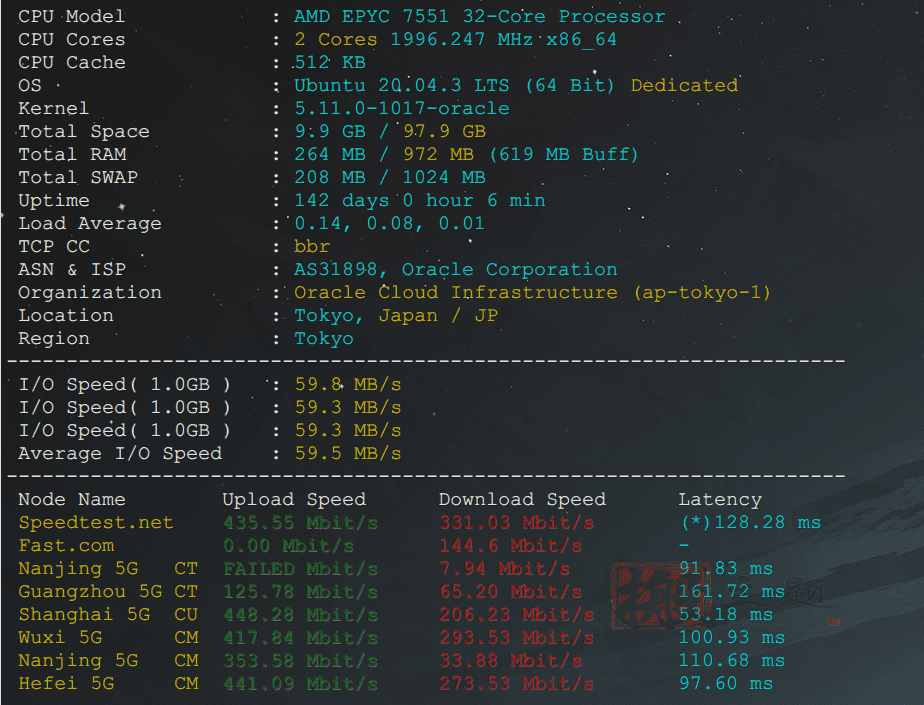Click Guangzhou upload '125.78 Mbit/s'
The width and height of the screenshot is (924, 705).
click(301, 591)
